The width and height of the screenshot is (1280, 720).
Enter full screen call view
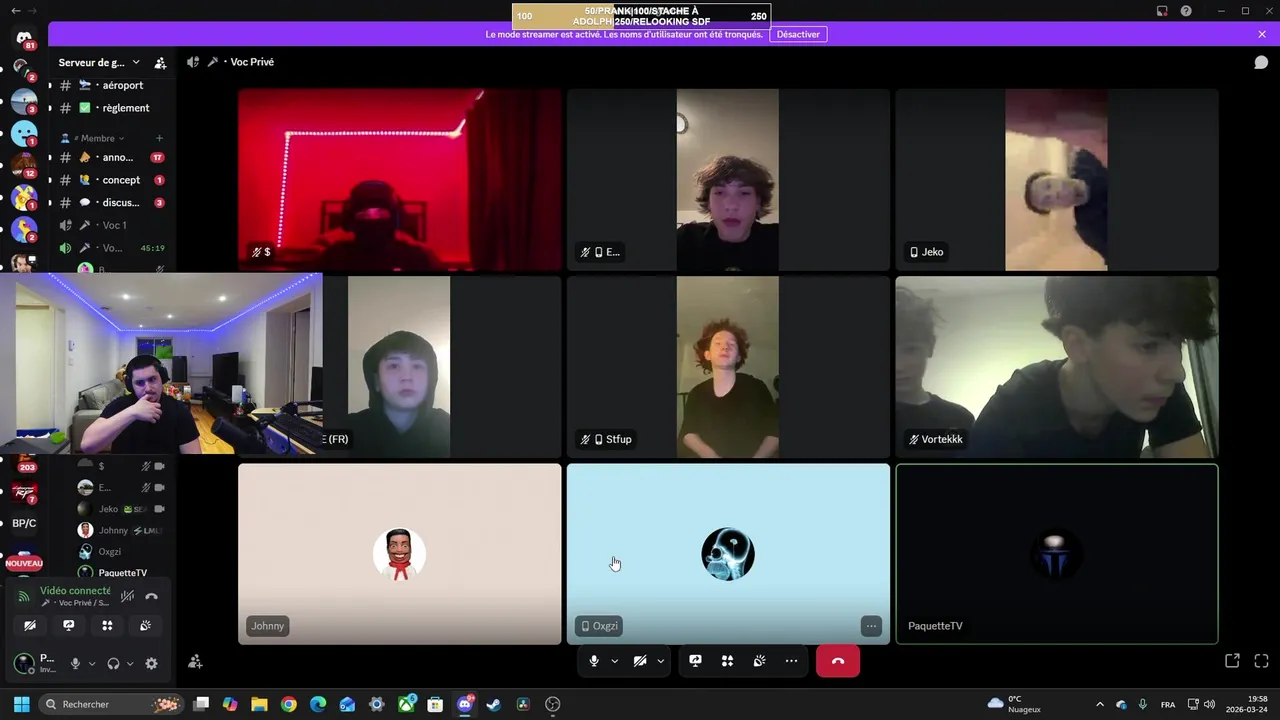(1261, 661)
